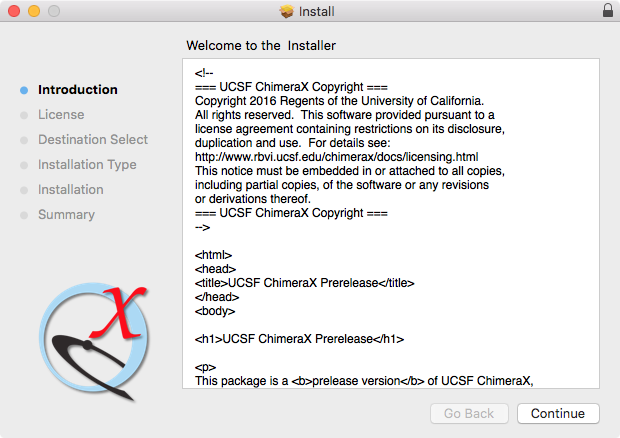This screenshot has width=620, height=438.
Task: Select the Summary step label
Action: pyautogui.click(x=66, y=215)
